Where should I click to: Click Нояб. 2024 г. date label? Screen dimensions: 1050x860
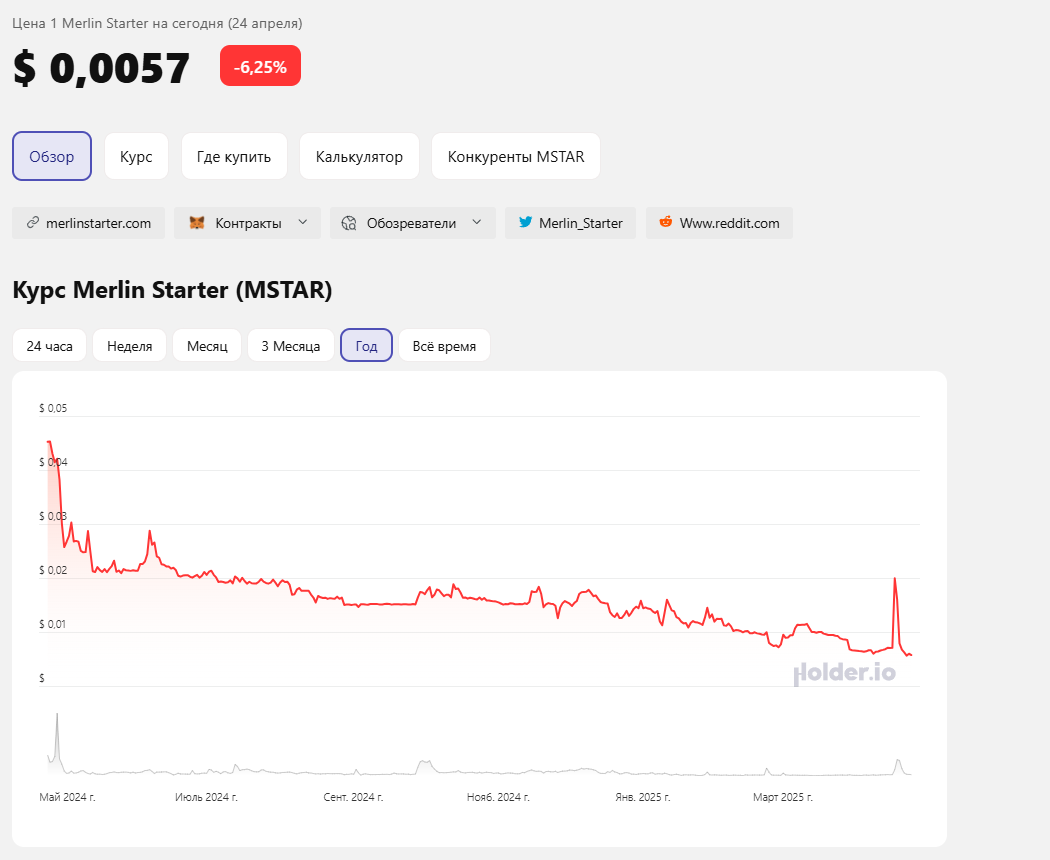[498, 797]
